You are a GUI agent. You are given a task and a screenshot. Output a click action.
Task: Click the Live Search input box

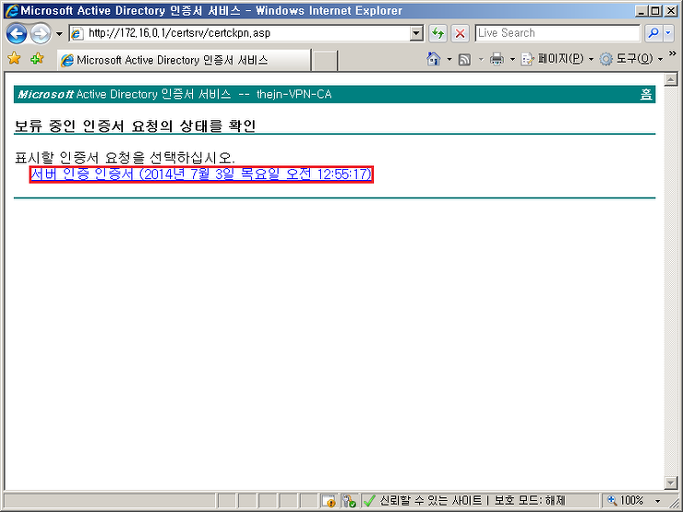point(557,33)
